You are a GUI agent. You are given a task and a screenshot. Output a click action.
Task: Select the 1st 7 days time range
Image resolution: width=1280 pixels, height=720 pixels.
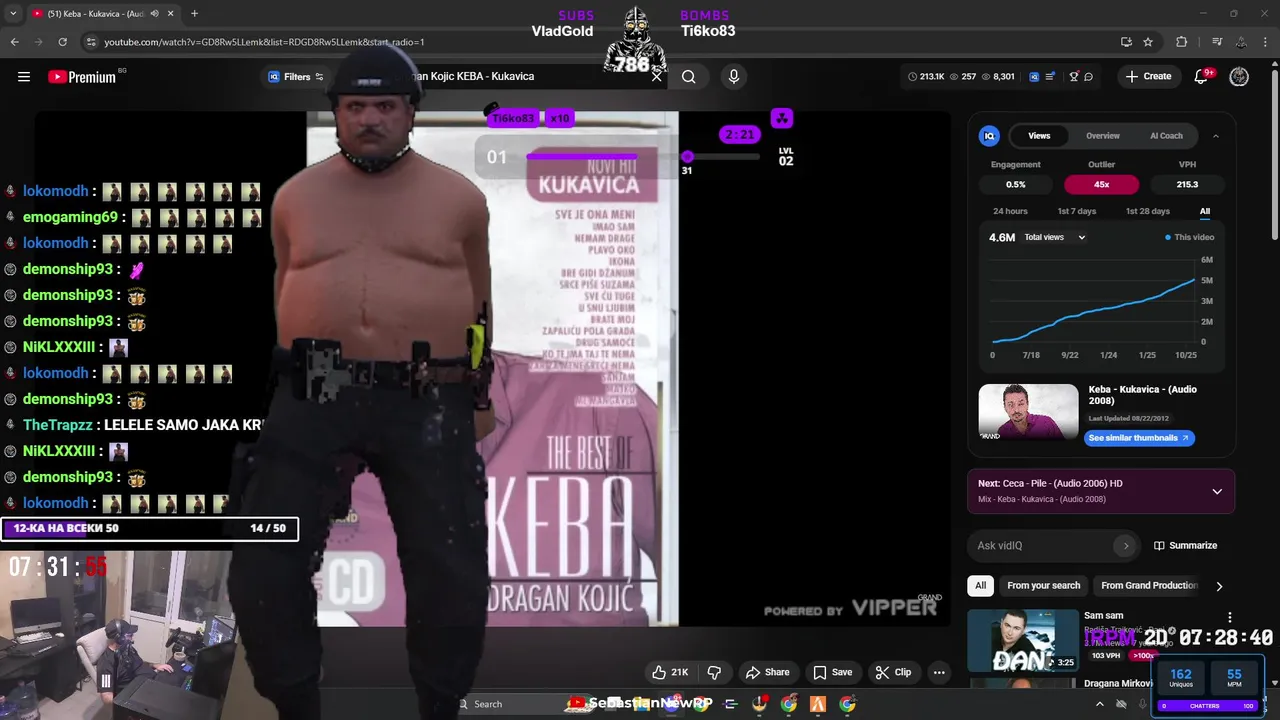coord(1077,211)
